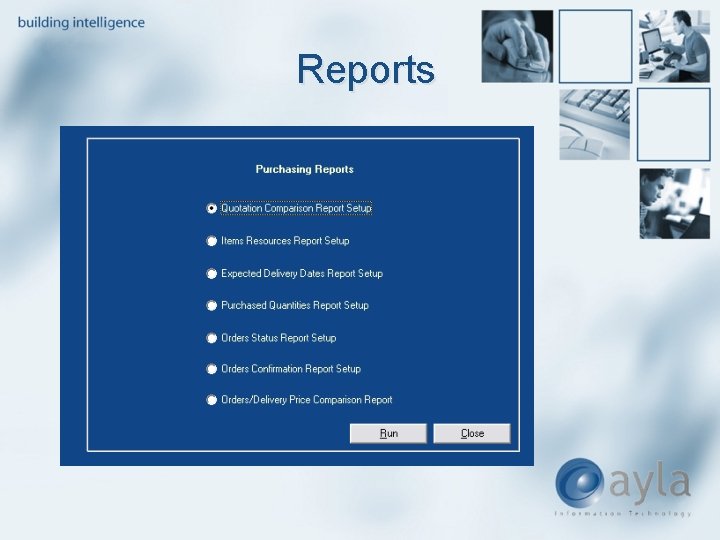Click the ayla logo
720x540 pixels.
pos(623,487)
